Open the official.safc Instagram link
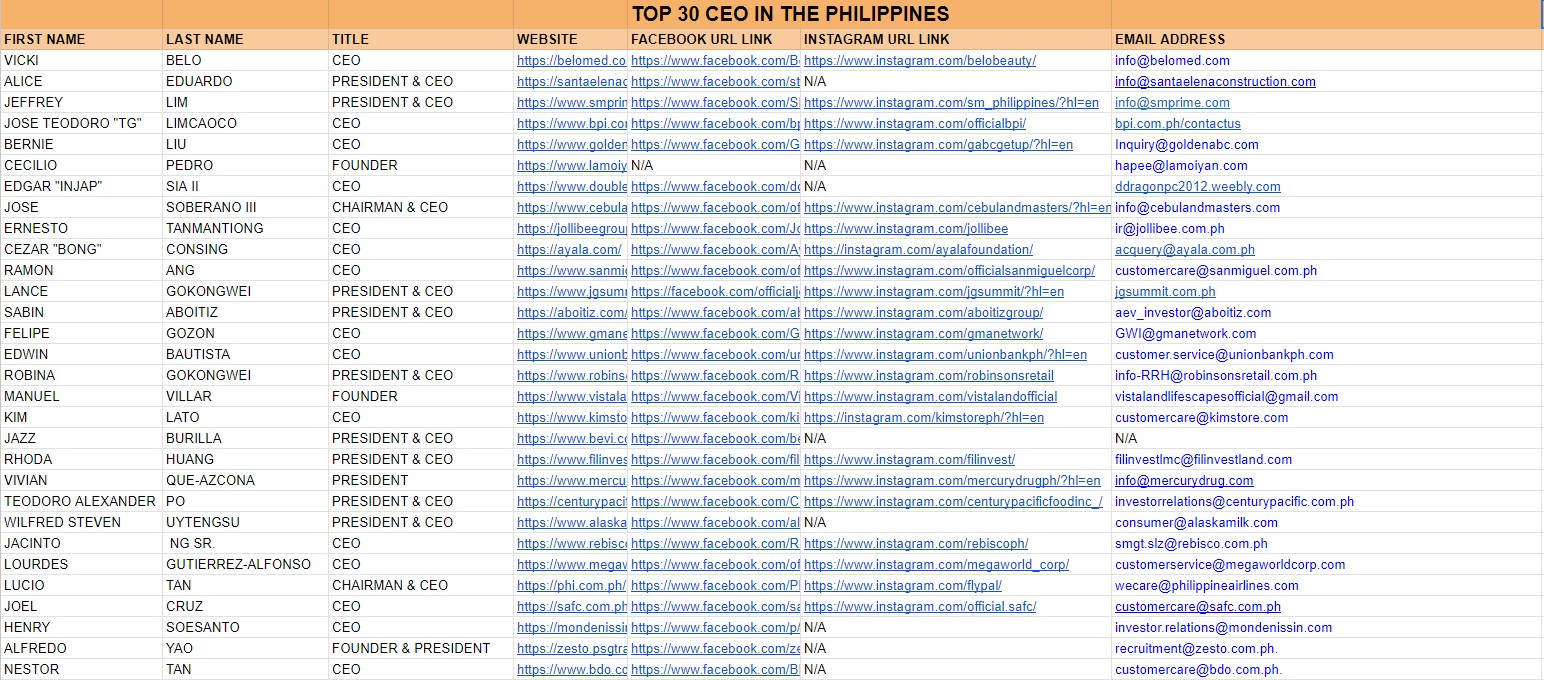 click(x=920, y=607)
